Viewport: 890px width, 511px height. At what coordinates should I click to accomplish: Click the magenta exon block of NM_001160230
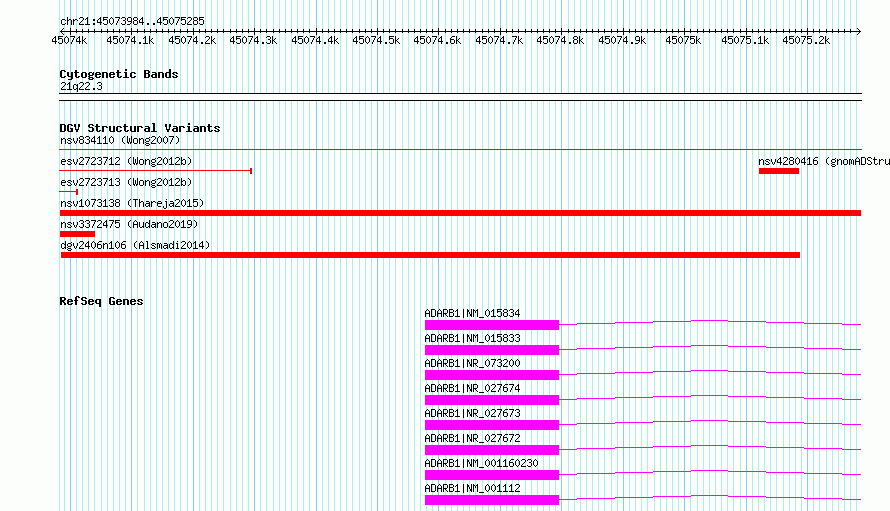(492, 475)
